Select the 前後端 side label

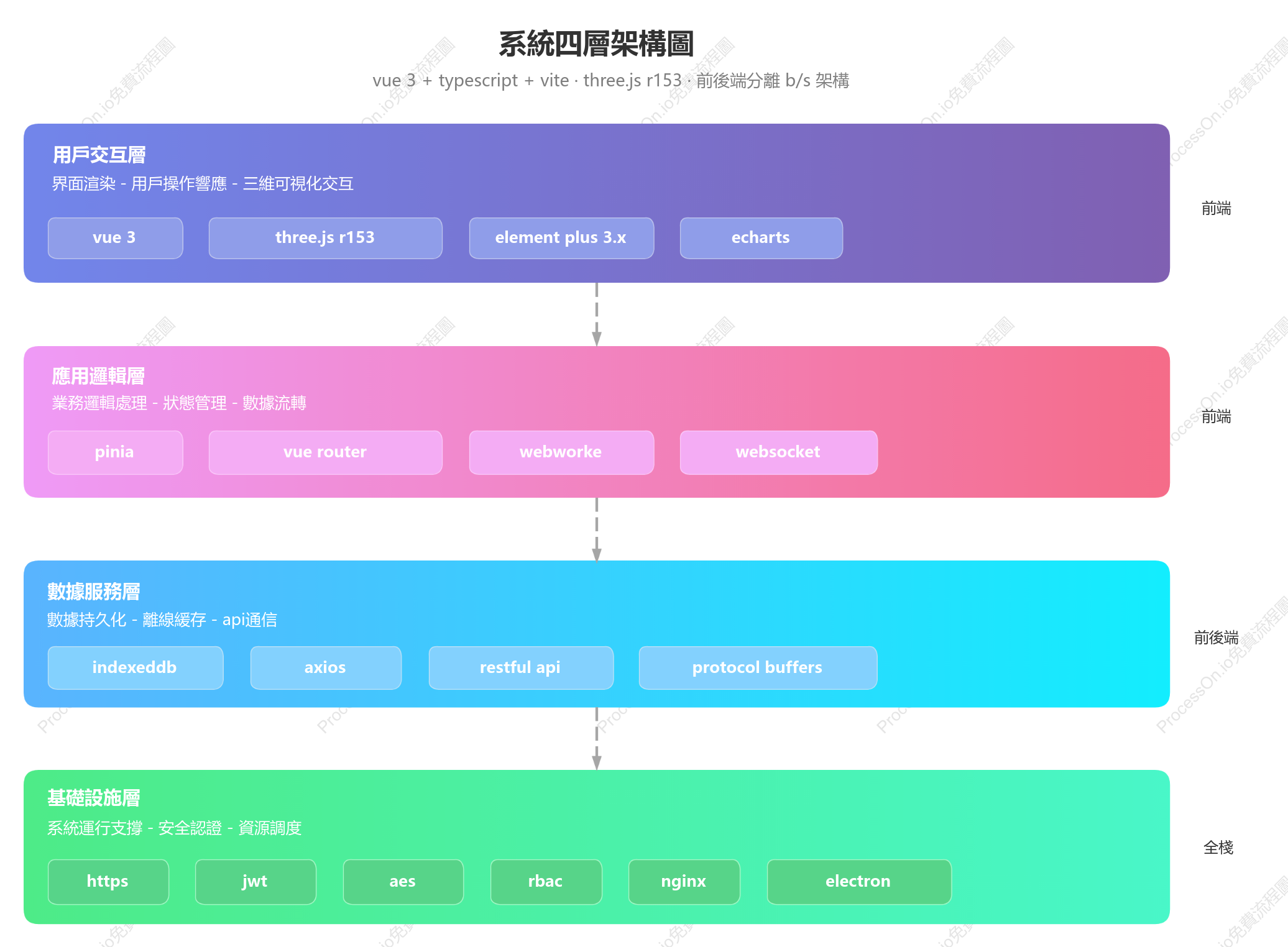(1216, 638)
